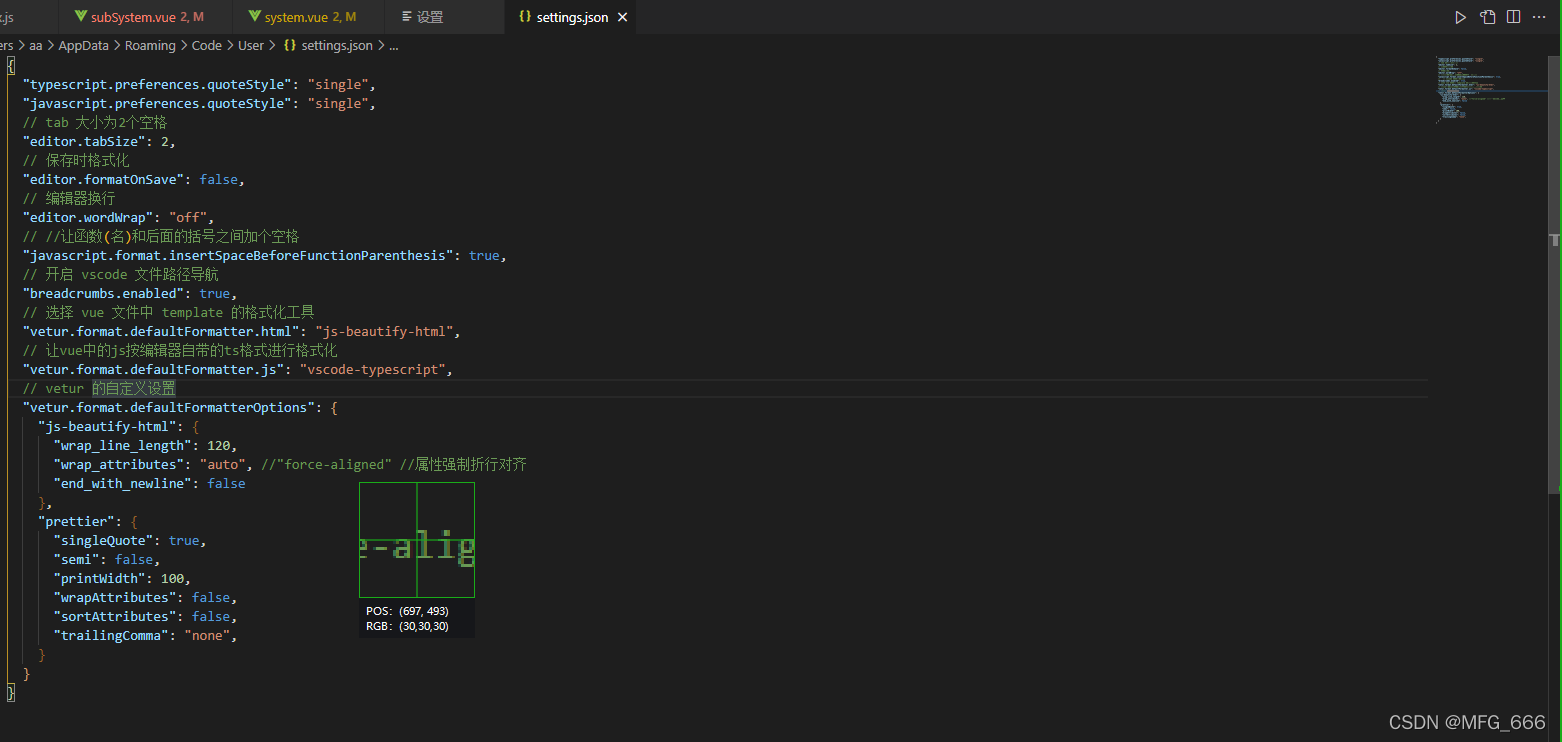
Task: Close the settings.json tab
Action: pos(623,17)
